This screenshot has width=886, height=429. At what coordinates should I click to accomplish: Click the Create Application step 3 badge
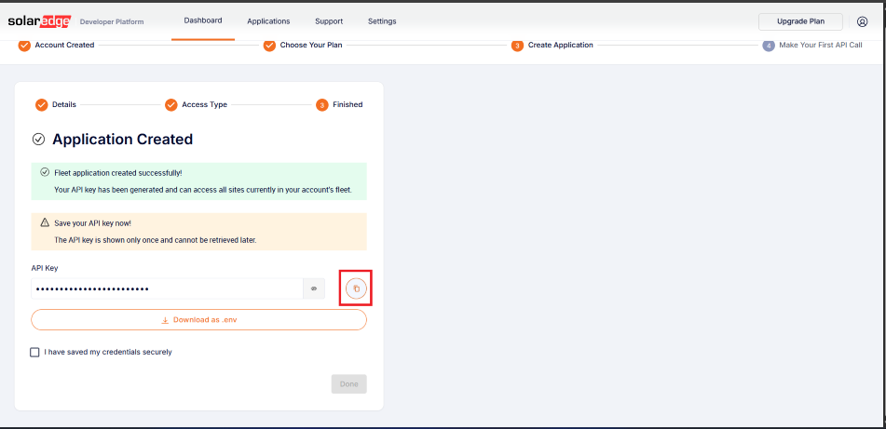[x=517, y=45]
